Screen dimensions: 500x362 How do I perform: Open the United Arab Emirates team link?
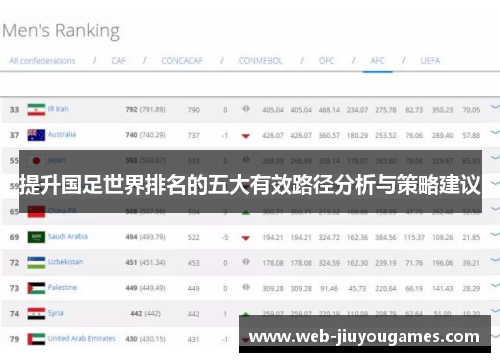(x=82, y=338)
